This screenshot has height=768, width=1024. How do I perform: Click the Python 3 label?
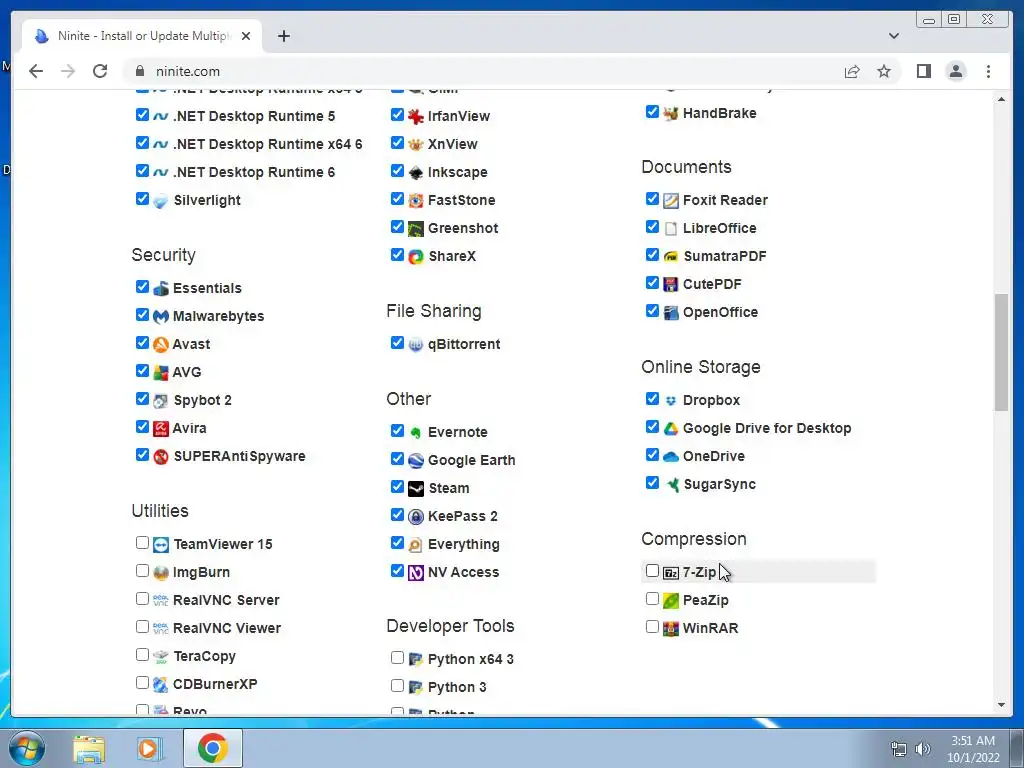[456, 687]
